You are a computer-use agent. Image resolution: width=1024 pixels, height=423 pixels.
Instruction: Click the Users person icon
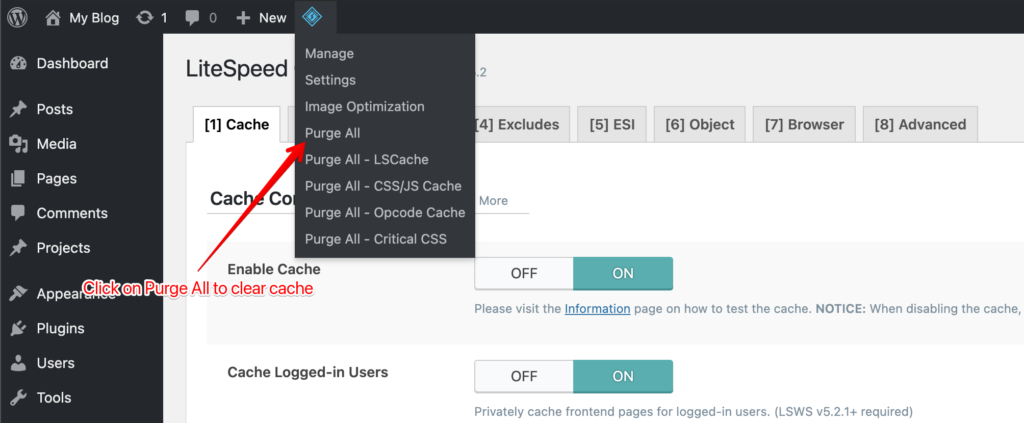point(18,363)
